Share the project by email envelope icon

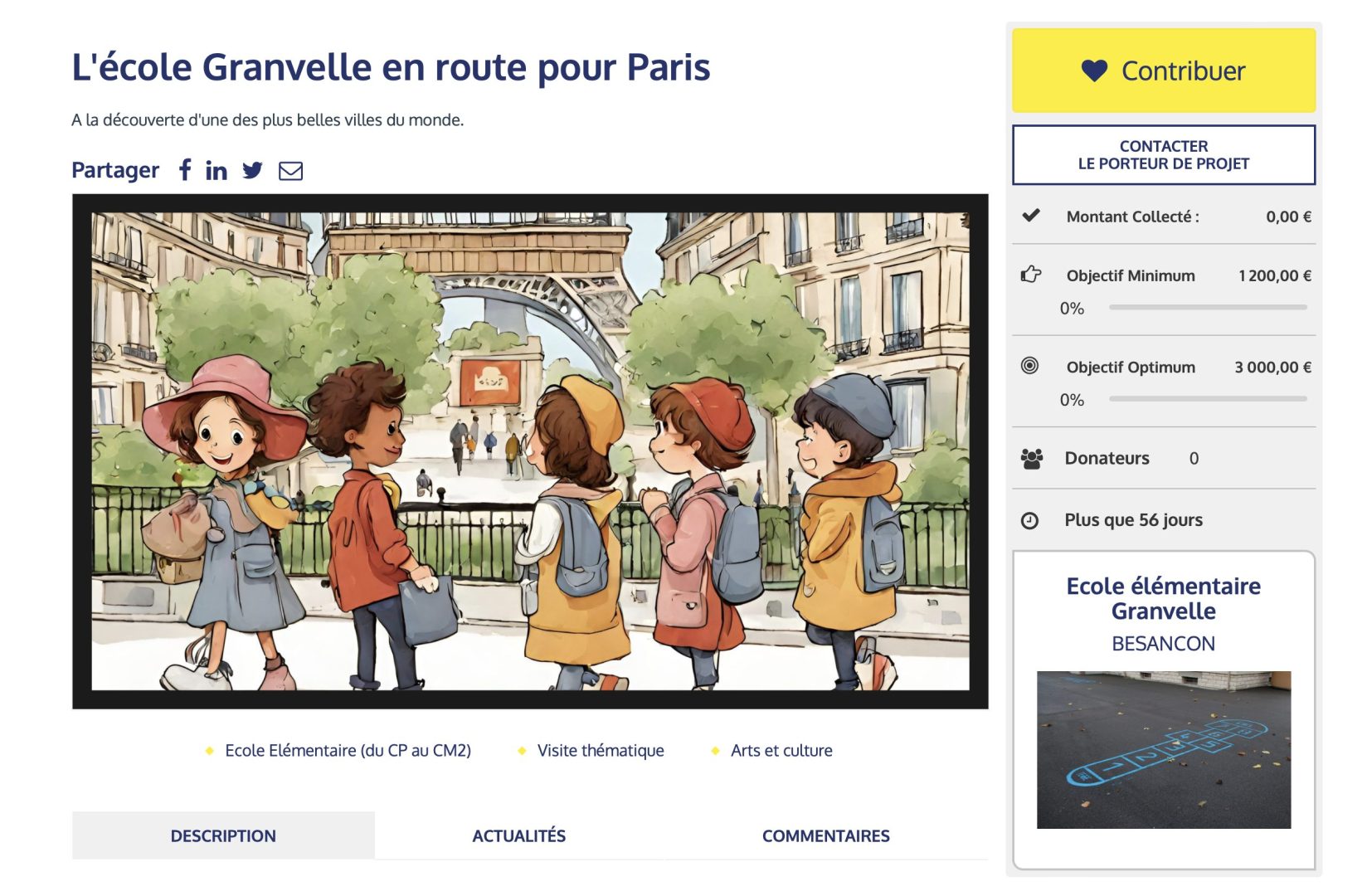pos(290,171)
